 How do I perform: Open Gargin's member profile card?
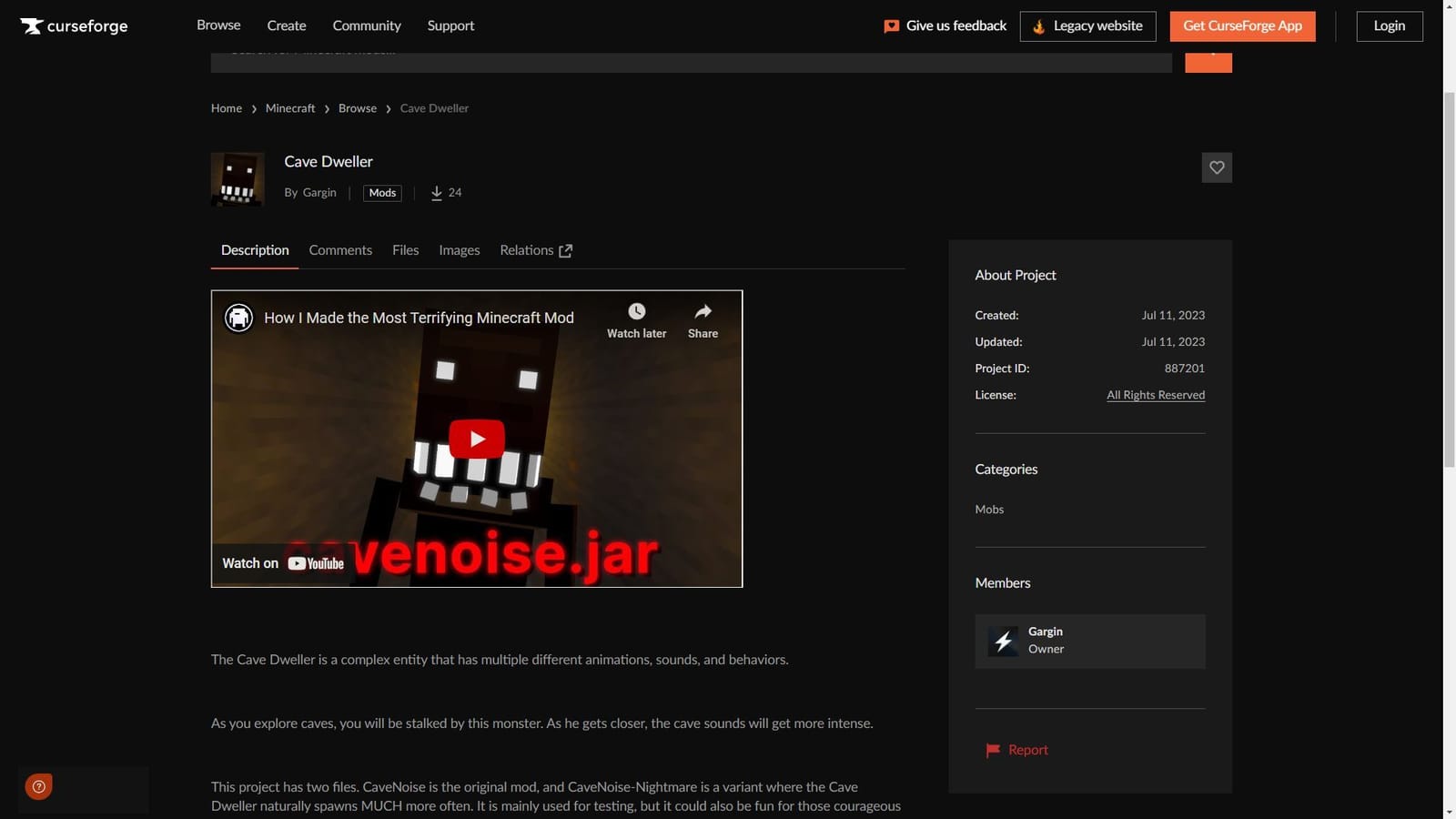1089,641
